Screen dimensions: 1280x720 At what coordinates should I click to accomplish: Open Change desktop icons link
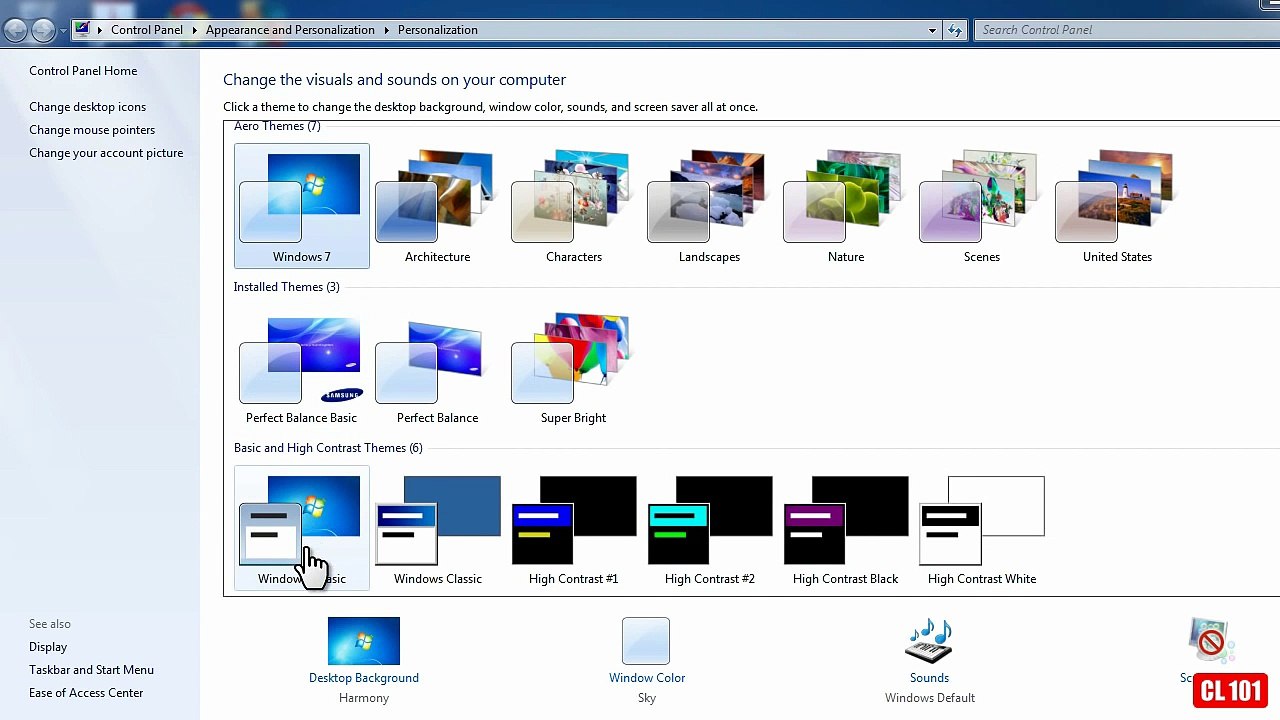87,107
